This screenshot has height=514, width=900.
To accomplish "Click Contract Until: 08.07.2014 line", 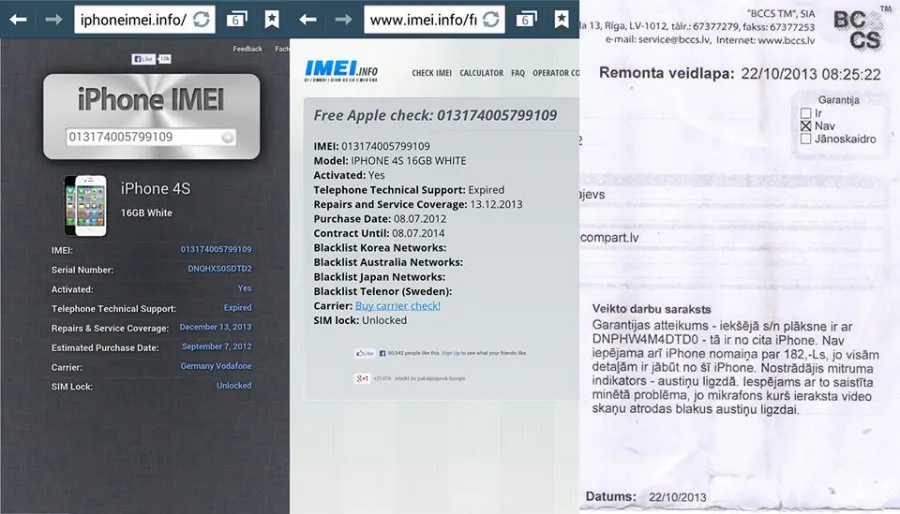I will click(x=379, y=233).
